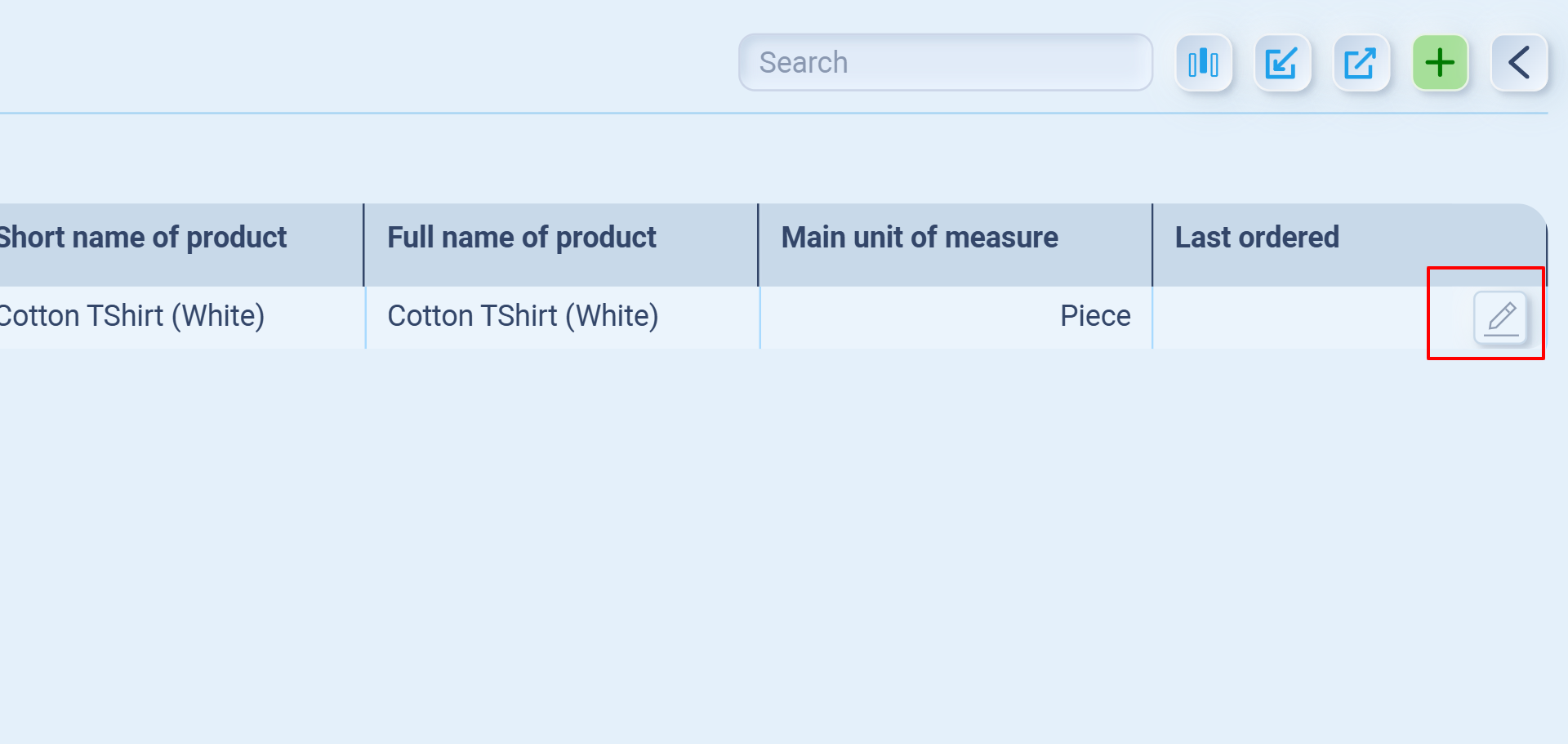The image size is (1568, 744).
Task: Click the Main unit of measure header
Action: tap(919, 238)
